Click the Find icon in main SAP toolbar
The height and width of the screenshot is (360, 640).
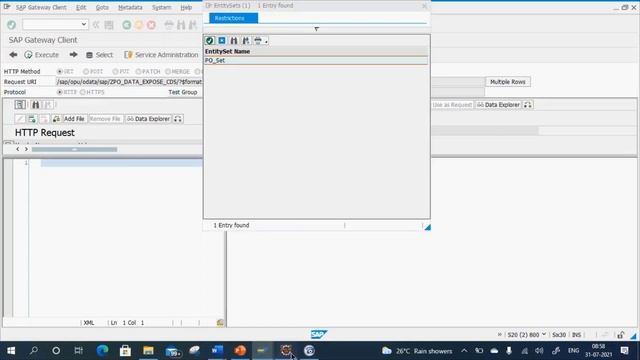point(181,25)
